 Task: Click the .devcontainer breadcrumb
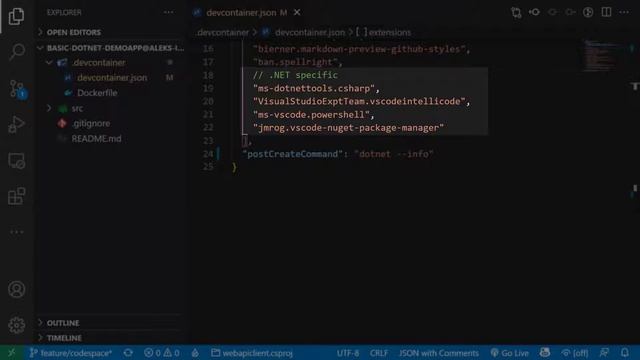tap(222, 32)
